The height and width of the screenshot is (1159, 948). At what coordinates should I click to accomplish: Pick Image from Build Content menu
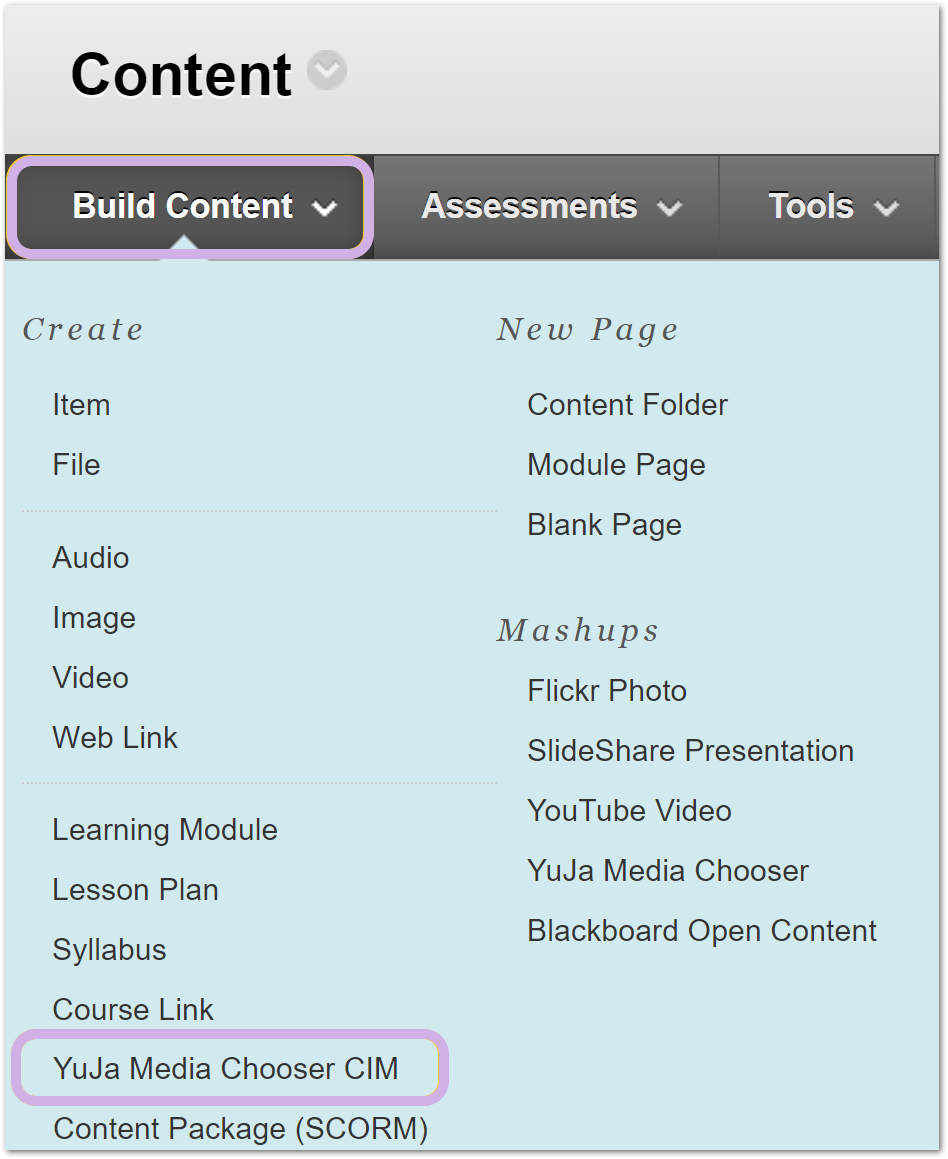94,618
